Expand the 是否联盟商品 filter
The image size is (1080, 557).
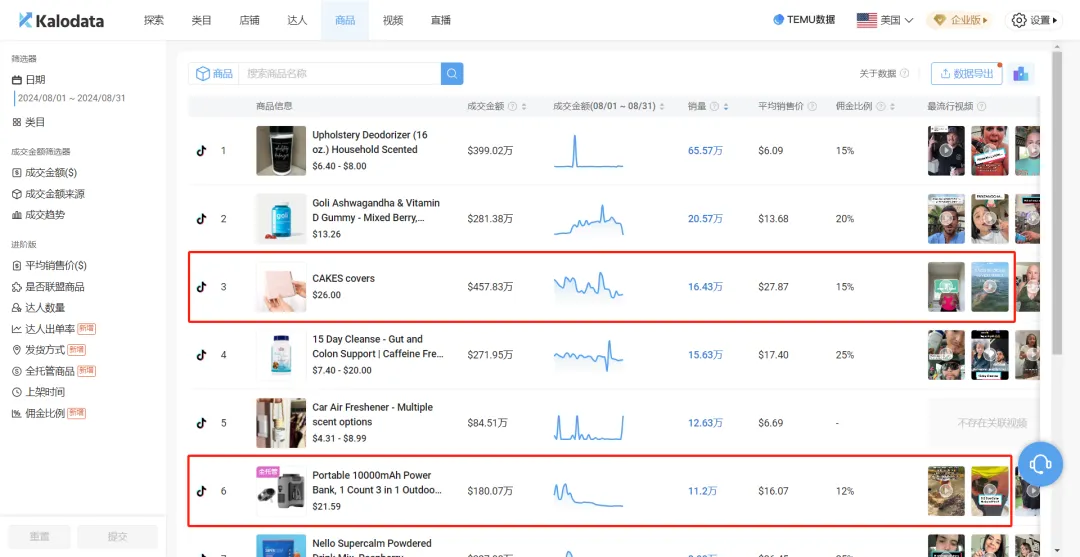[x=48, y=286]
